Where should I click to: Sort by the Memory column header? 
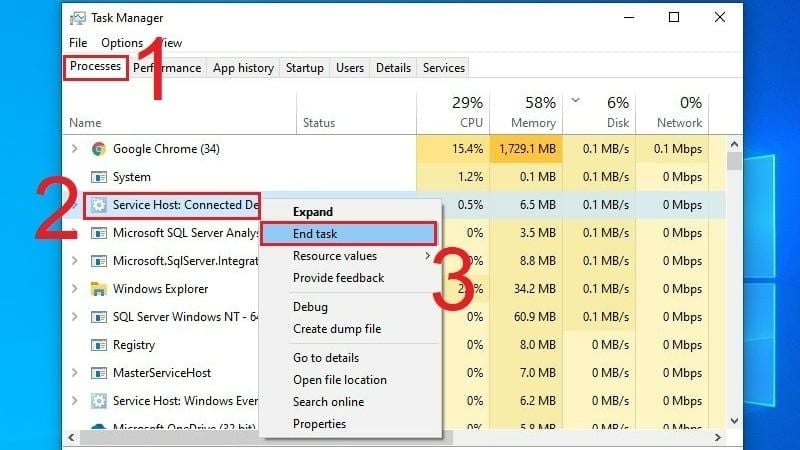[x=526, y=113]
